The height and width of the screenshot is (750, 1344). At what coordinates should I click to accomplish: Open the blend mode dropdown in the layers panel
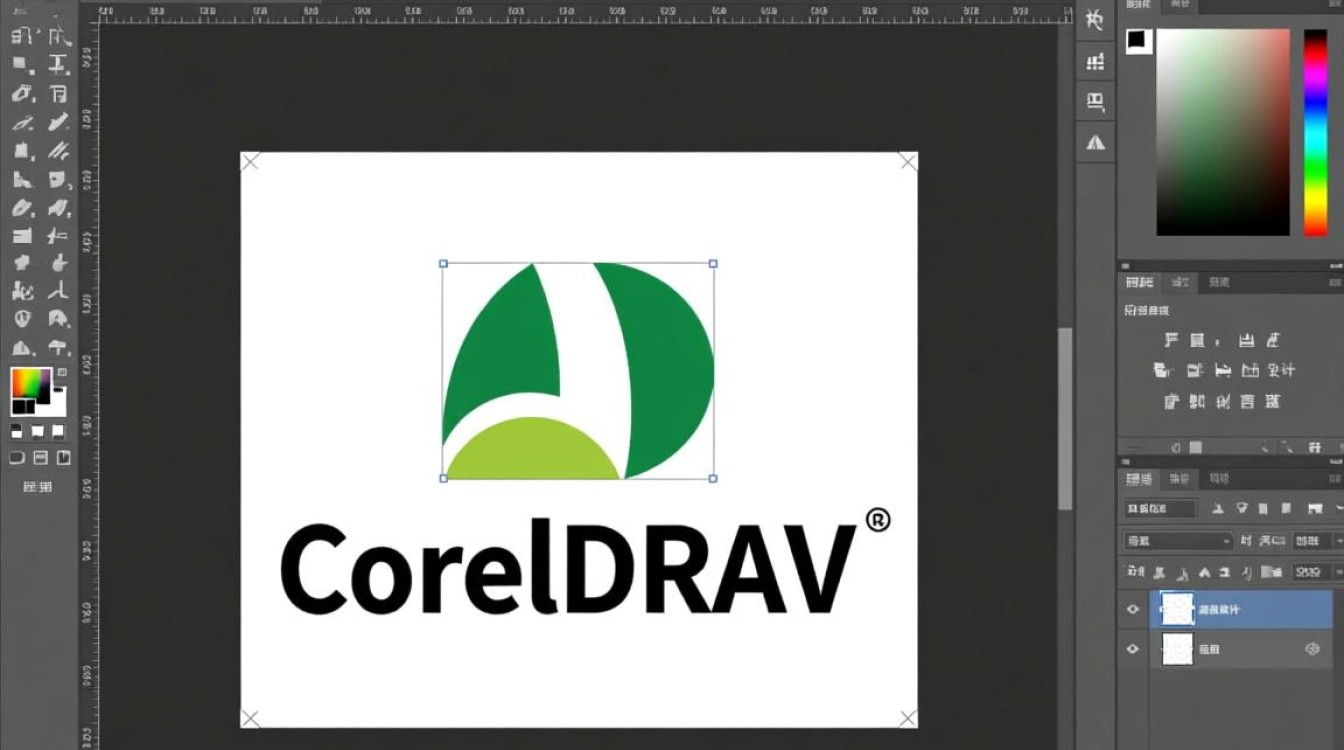(x=1178, y=541)
